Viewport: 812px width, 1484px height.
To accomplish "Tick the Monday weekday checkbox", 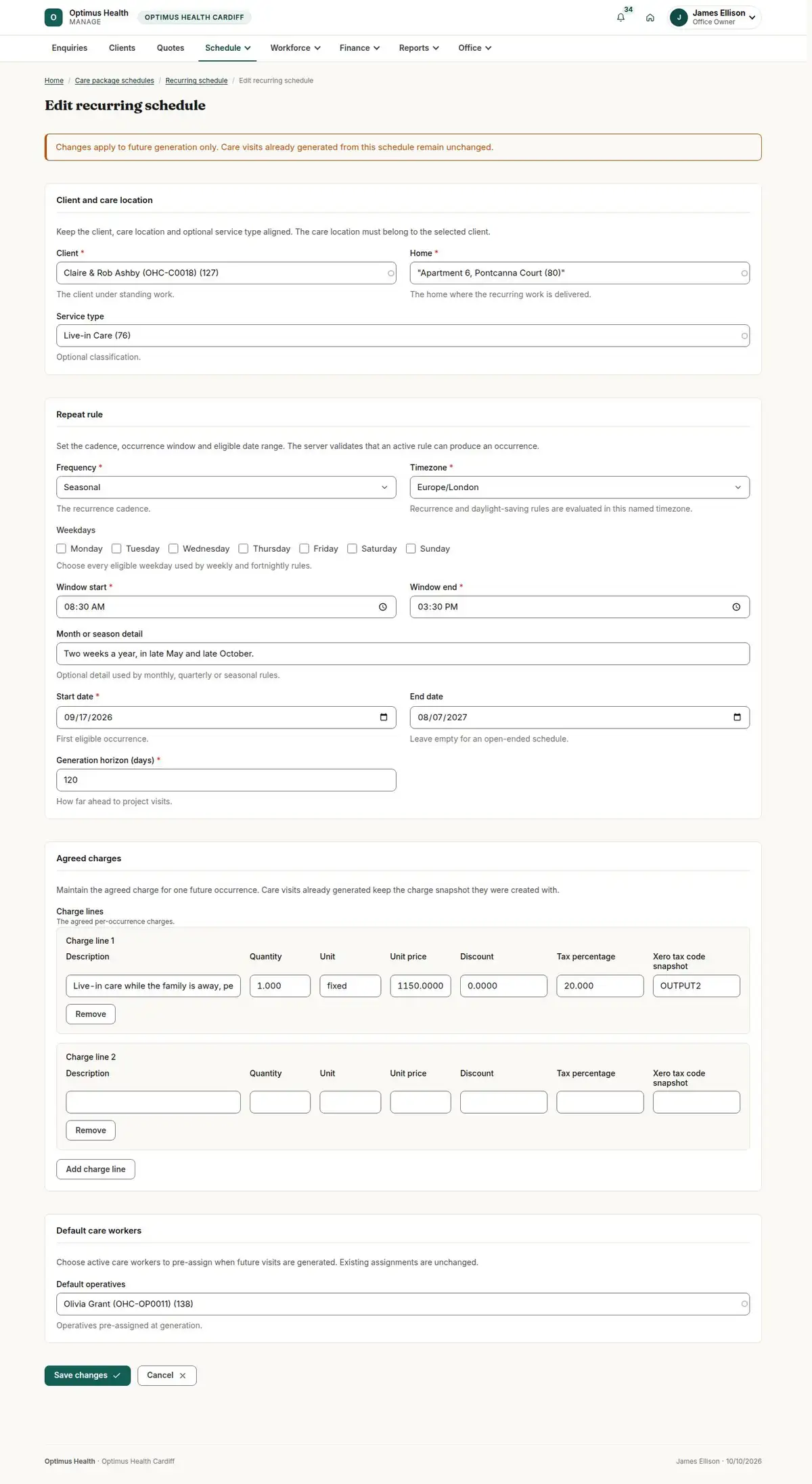I will coord(62,549).
